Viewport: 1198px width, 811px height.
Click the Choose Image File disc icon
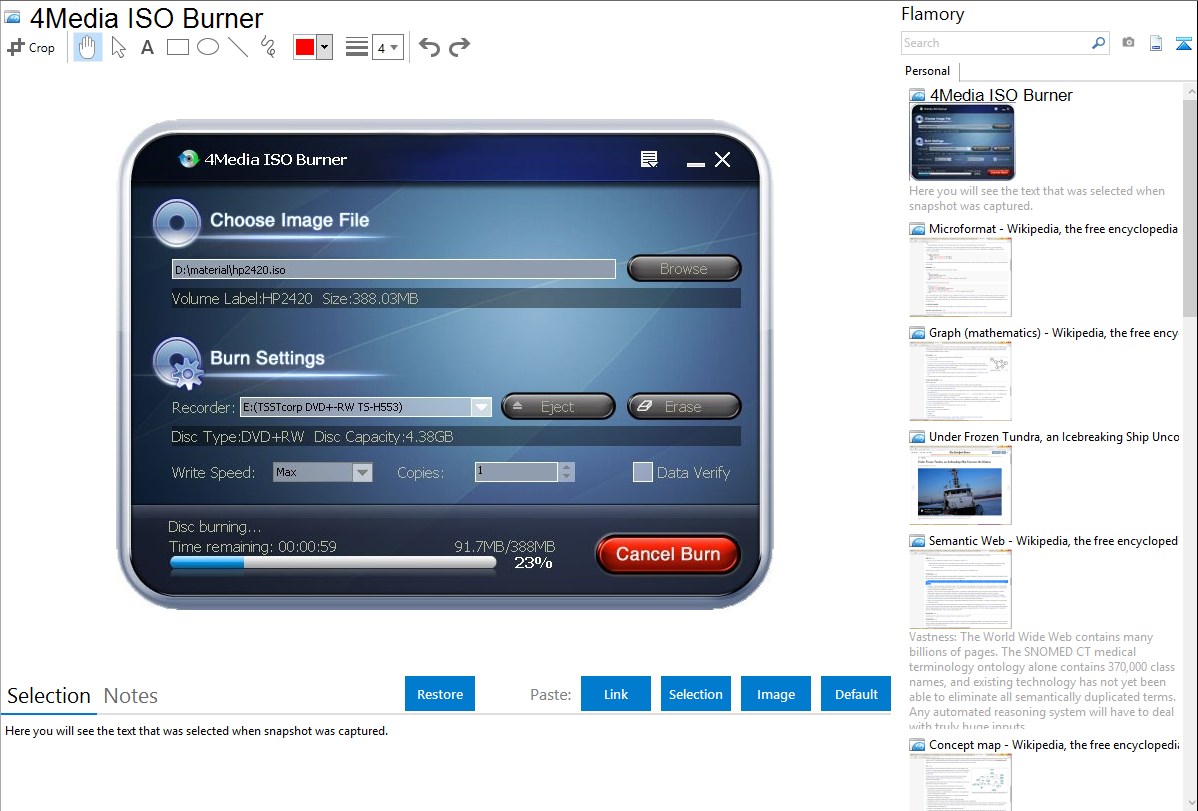176,223
